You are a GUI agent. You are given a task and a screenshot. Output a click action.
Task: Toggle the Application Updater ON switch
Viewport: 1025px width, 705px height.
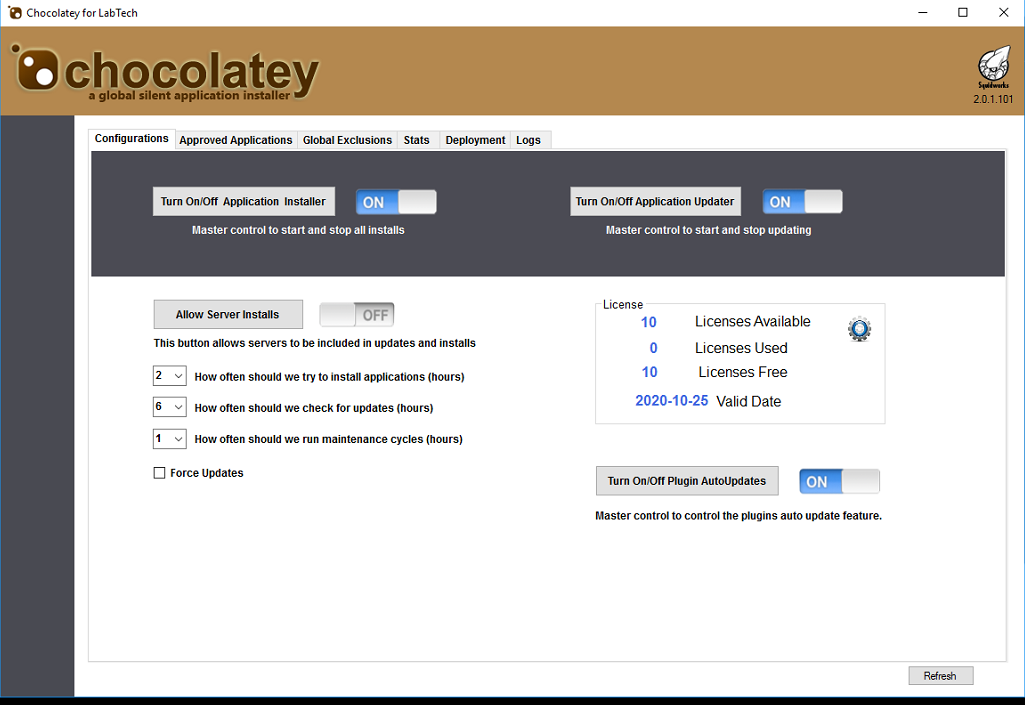pos(802,202)
